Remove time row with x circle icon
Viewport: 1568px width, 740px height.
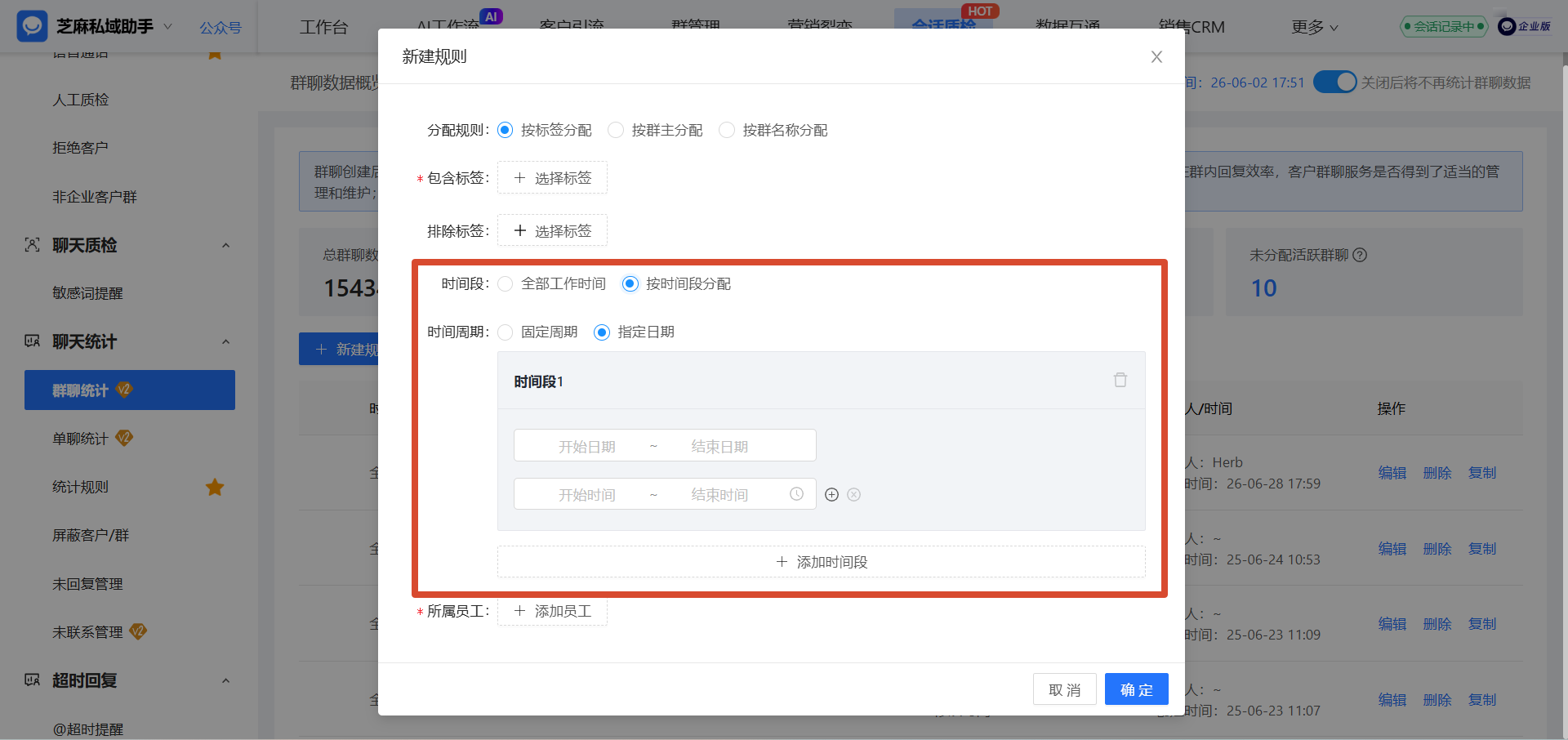point(854,495)
